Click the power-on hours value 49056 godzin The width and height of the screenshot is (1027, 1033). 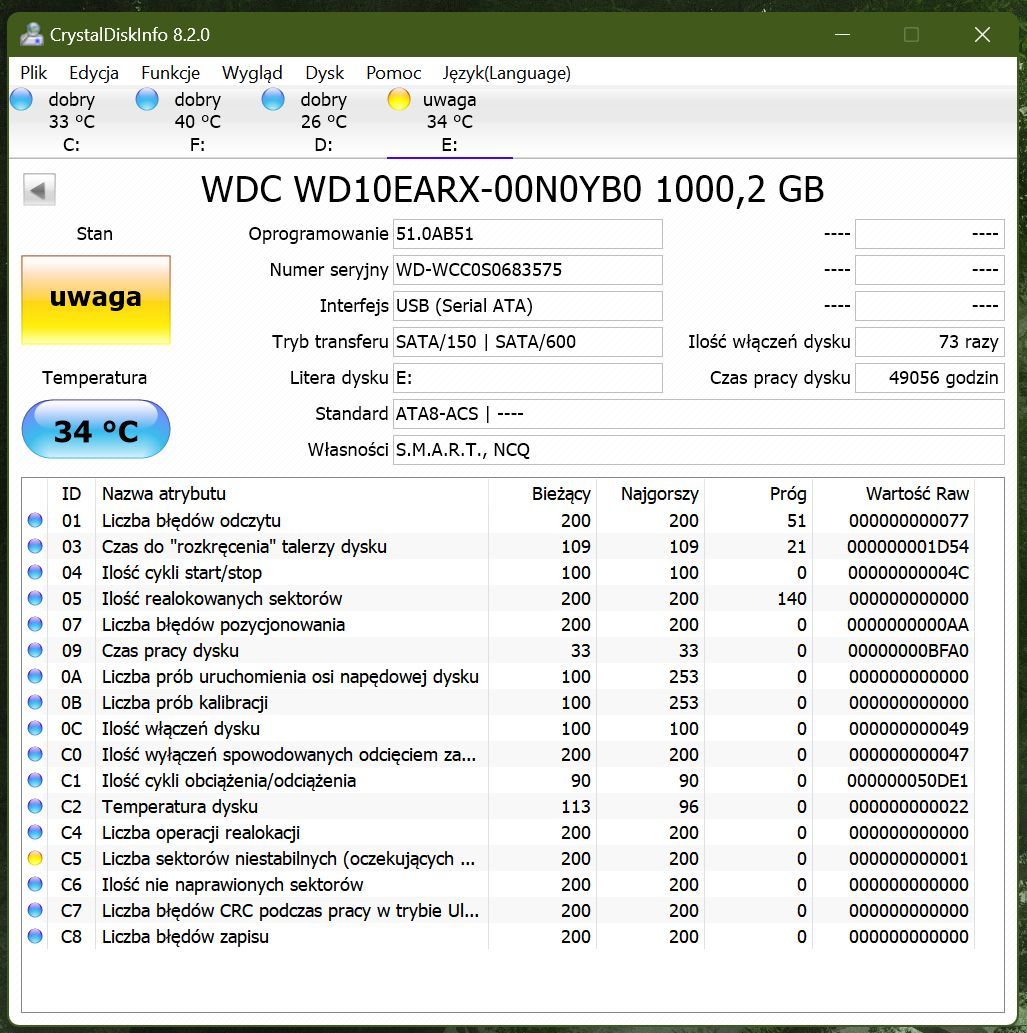point(930,378)
